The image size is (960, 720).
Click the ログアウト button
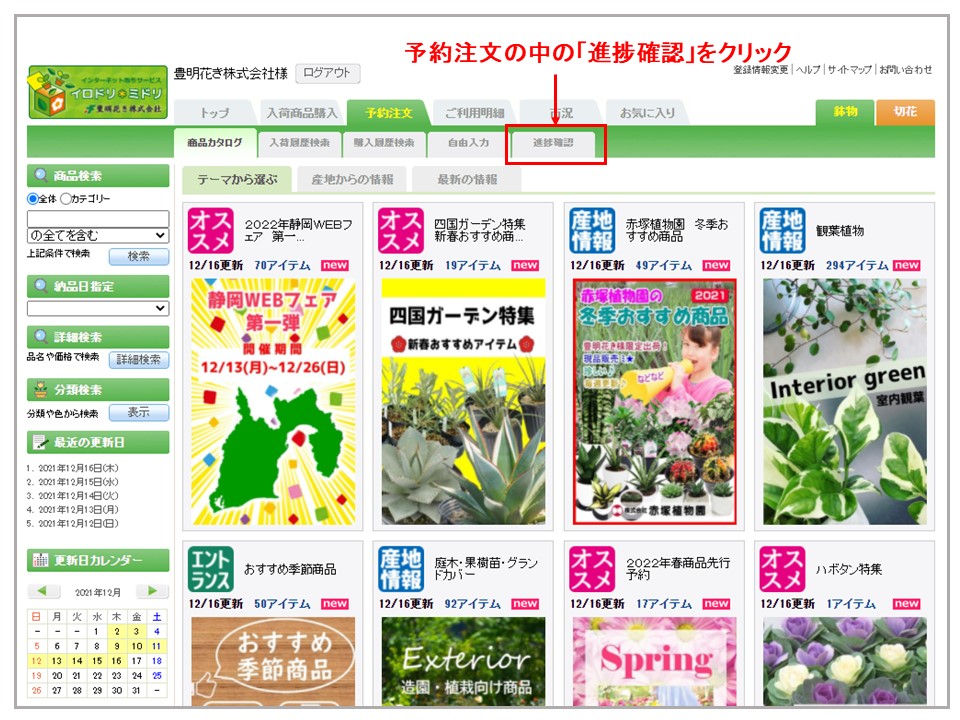(327, 73)
